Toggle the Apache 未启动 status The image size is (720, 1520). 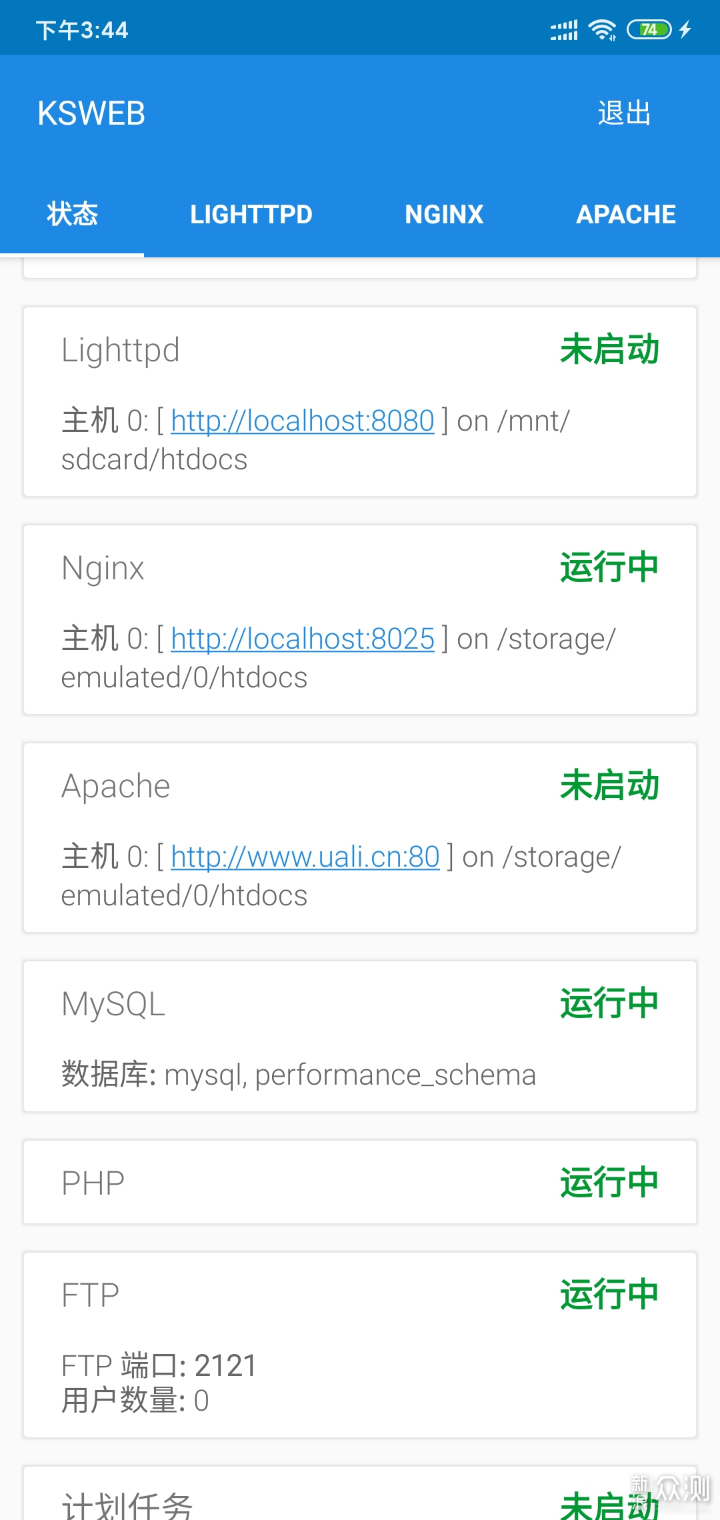click(609, 786)
